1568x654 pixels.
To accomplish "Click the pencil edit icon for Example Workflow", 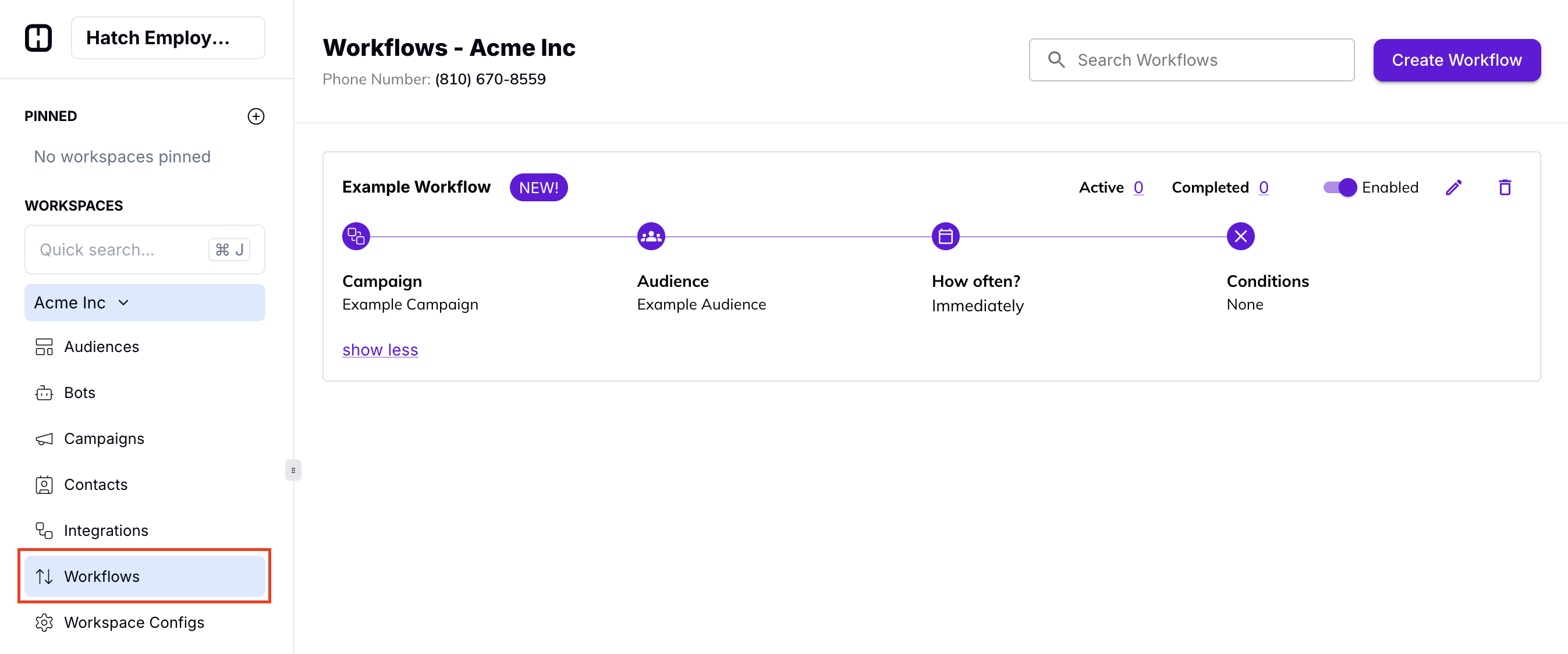I will coord(1453,187).
